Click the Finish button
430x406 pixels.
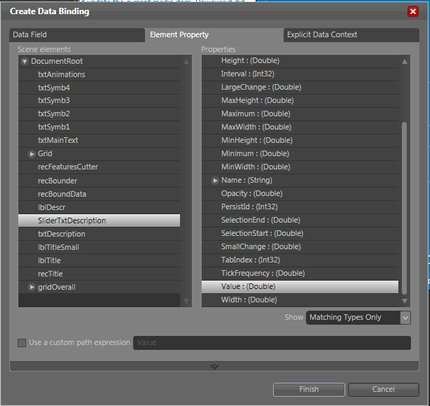coord(309,389)
